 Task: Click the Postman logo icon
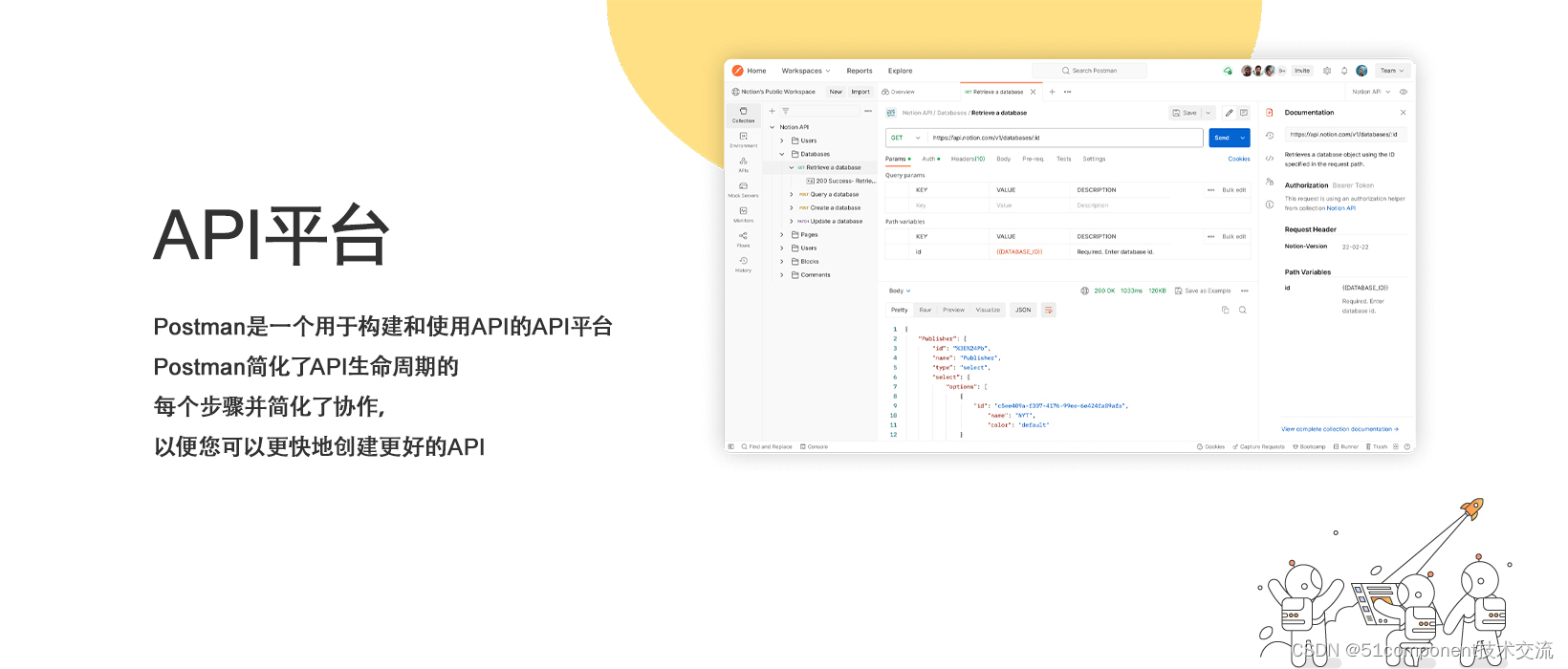pos(737,71)
